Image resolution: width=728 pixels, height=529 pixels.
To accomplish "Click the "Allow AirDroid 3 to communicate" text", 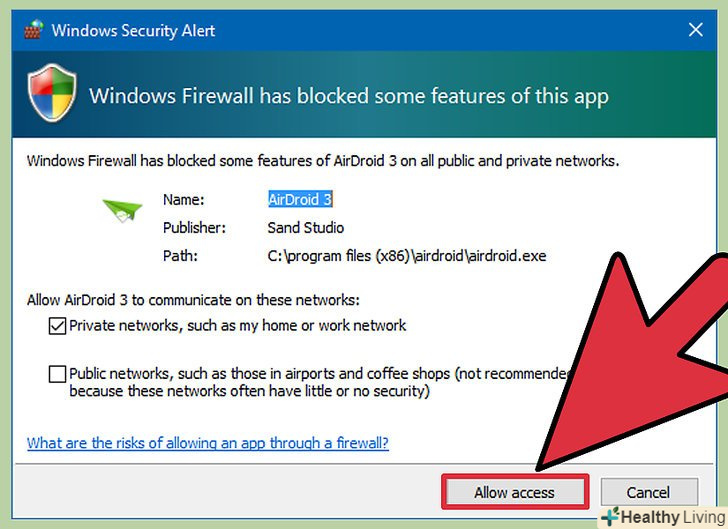I will coord(193,300).
